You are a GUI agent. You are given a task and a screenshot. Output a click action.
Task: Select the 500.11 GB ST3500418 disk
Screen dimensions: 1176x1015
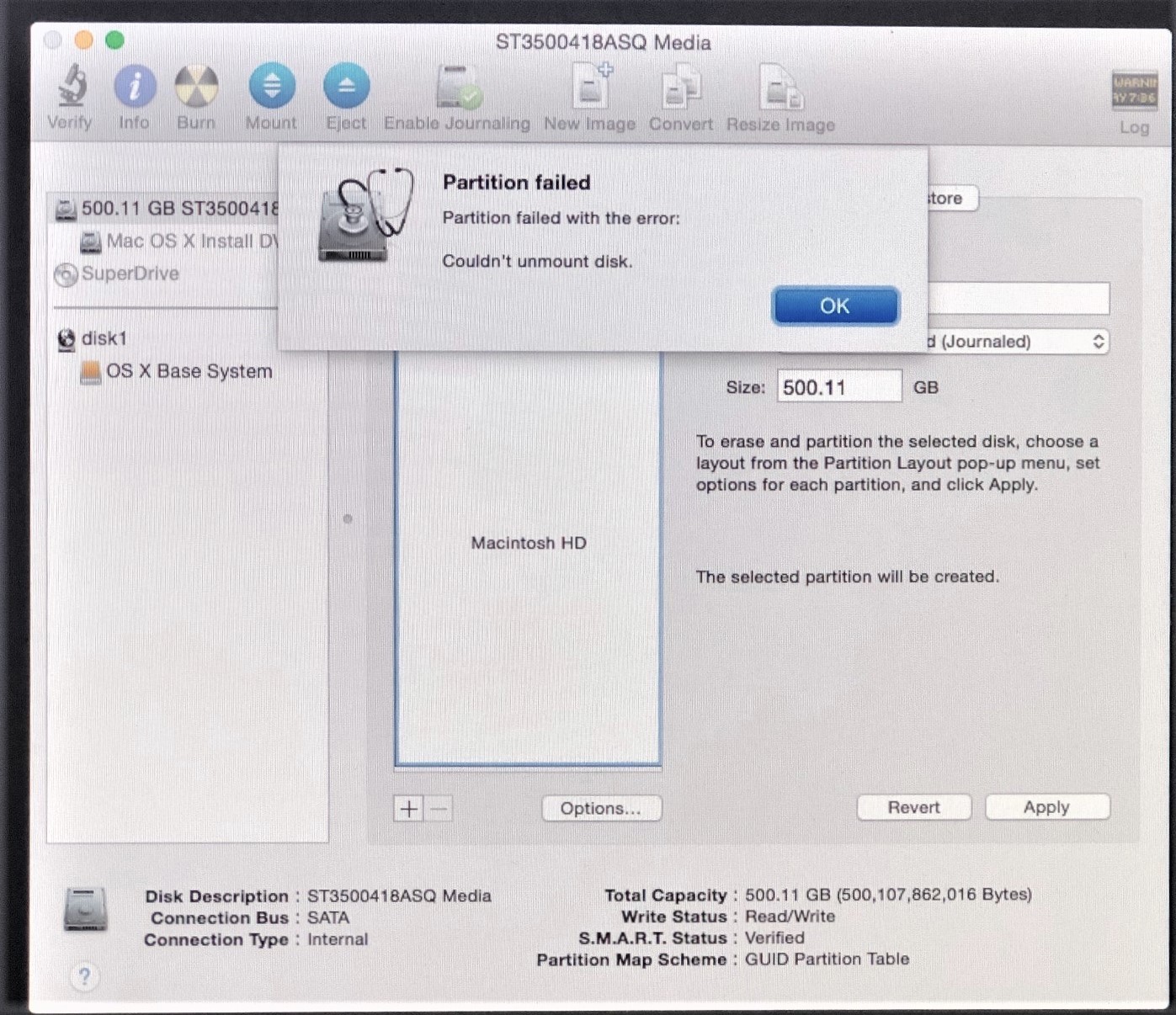pyautogui.click(x=167, y=209)
